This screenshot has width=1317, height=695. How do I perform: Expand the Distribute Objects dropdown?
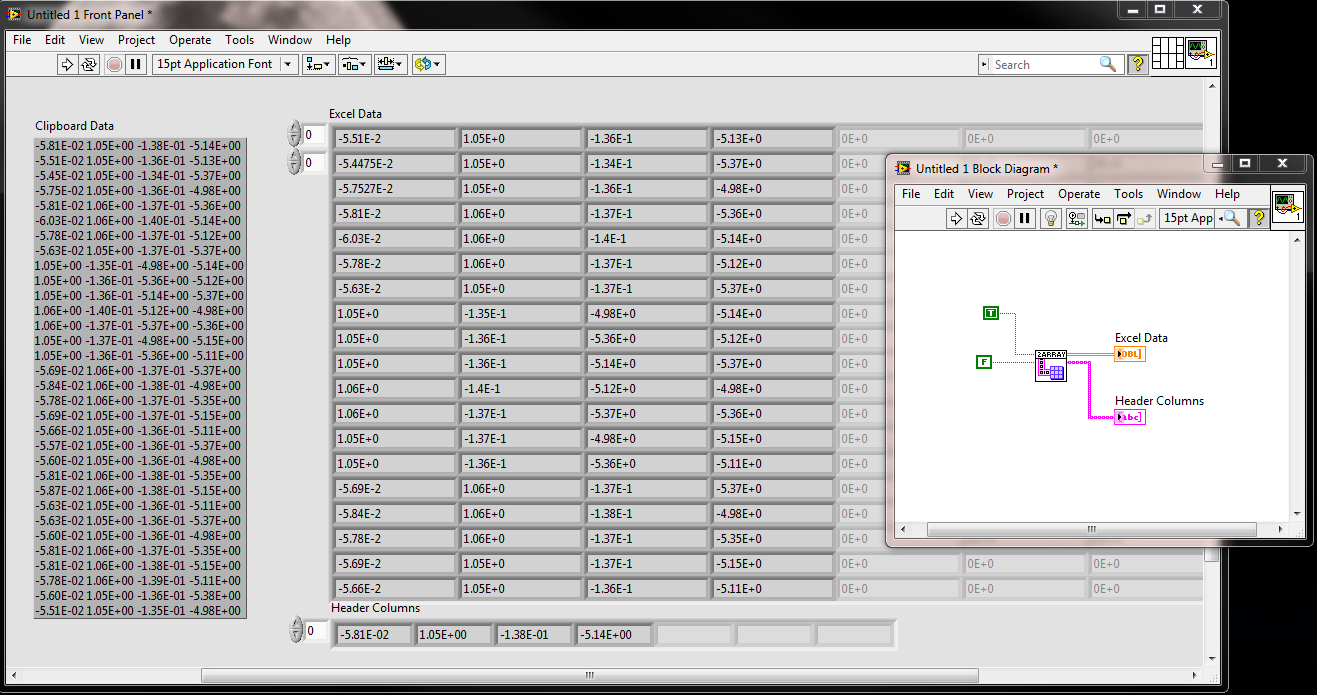coord(355,64)
